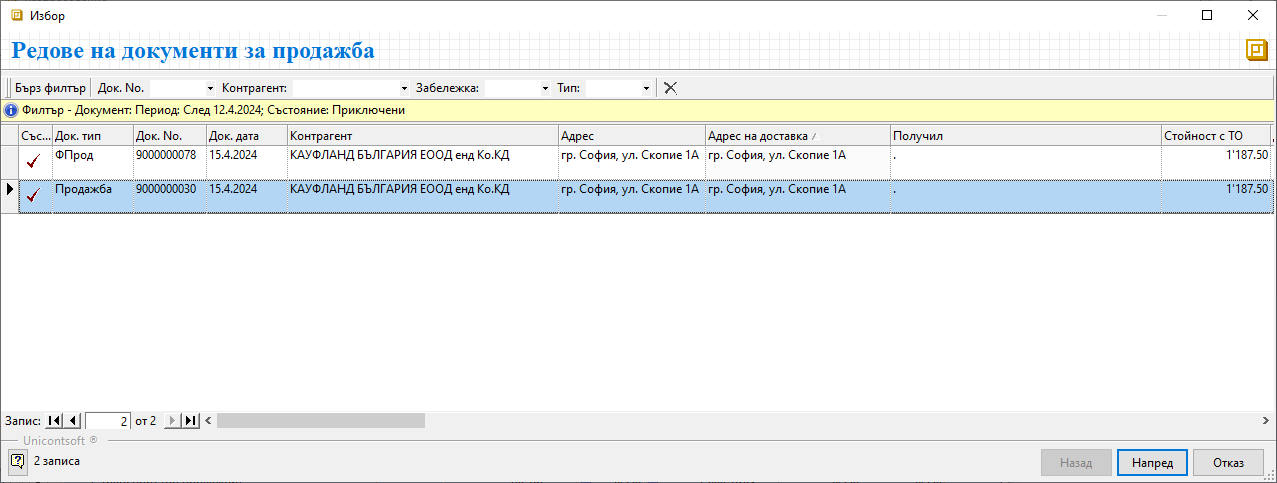Click the horizontal scrollbar thumb

(x=320, y=421)
